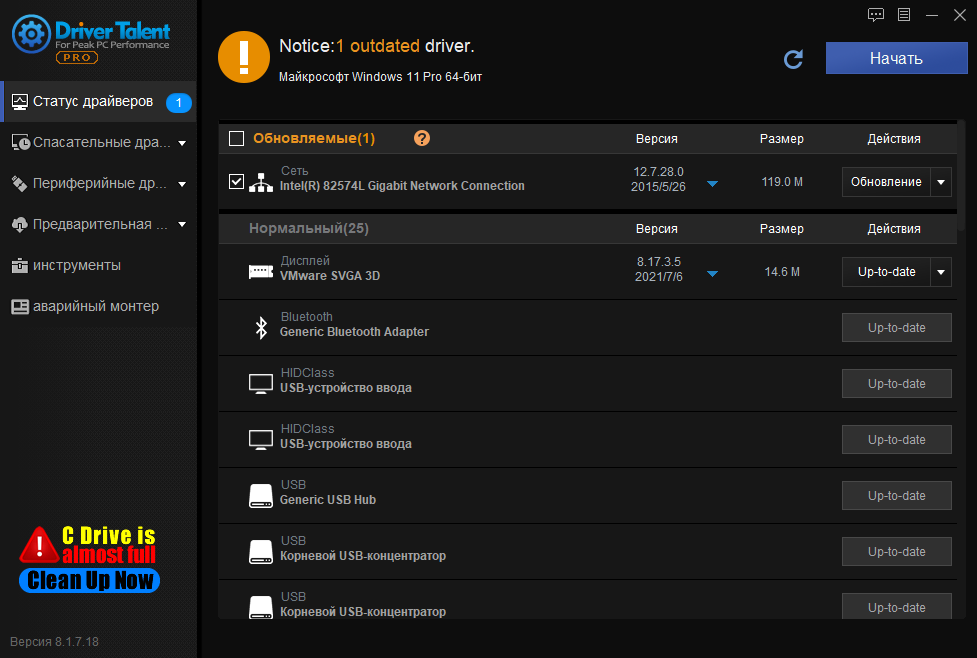Image resolution: width=977 pixels, height=658 pixels.
Task: Open the Статус драйверов section
Action: point(92,101)
